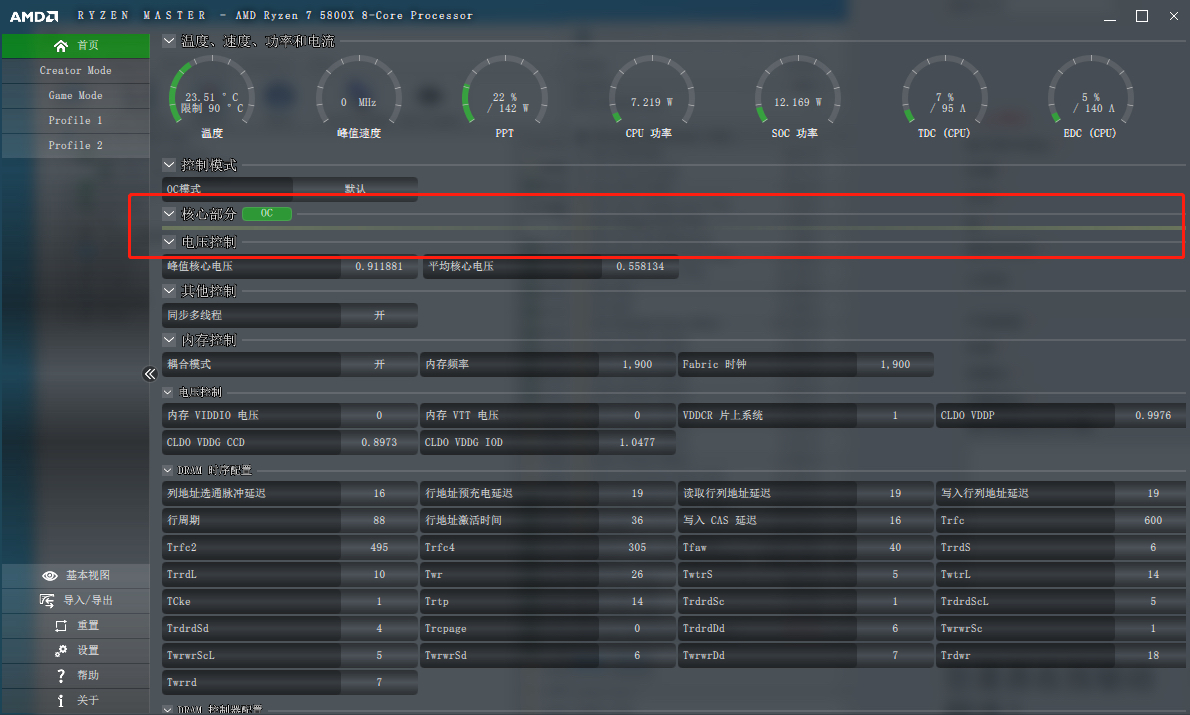Collapse the 温度、速度、功率和电流 section
1190x715 pixels.
tap(169, 42)
